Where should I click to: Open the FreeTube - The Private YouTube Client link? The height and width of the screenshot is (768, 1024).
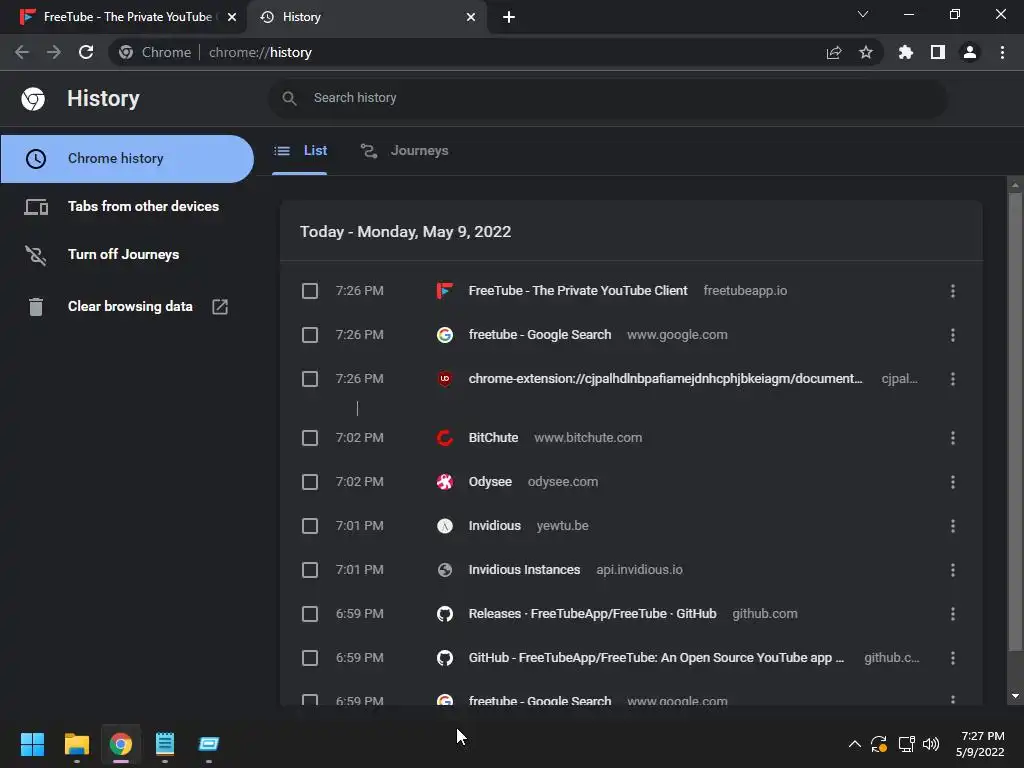pyautogui.click(x=578, y=291)
